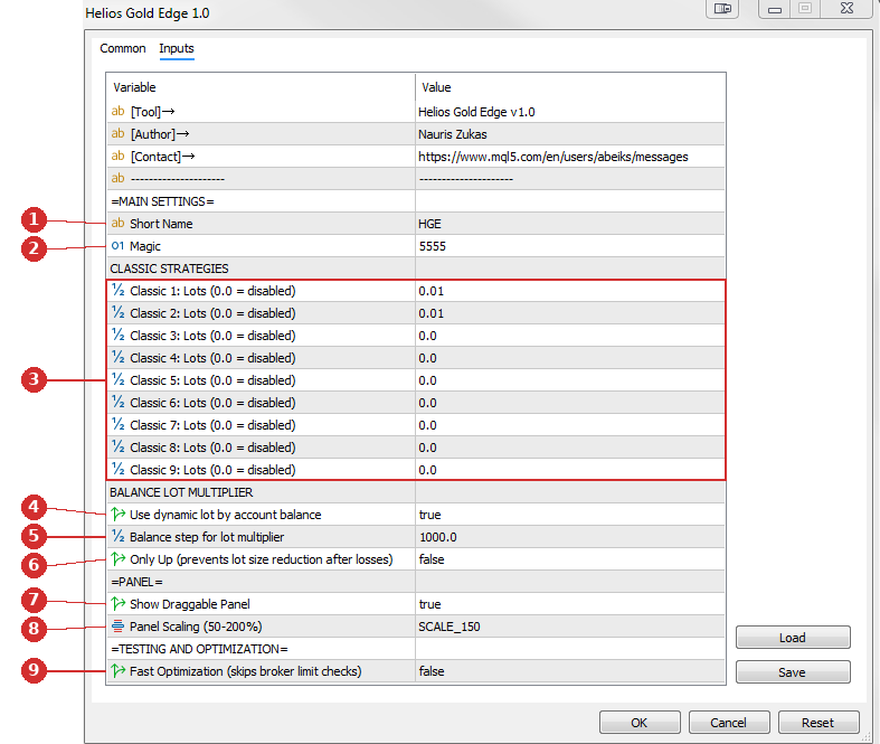This screenshot has width=880, height=744.
Task: Select the Panel Scaling (50-200%) label
Action: coord(196,627)
